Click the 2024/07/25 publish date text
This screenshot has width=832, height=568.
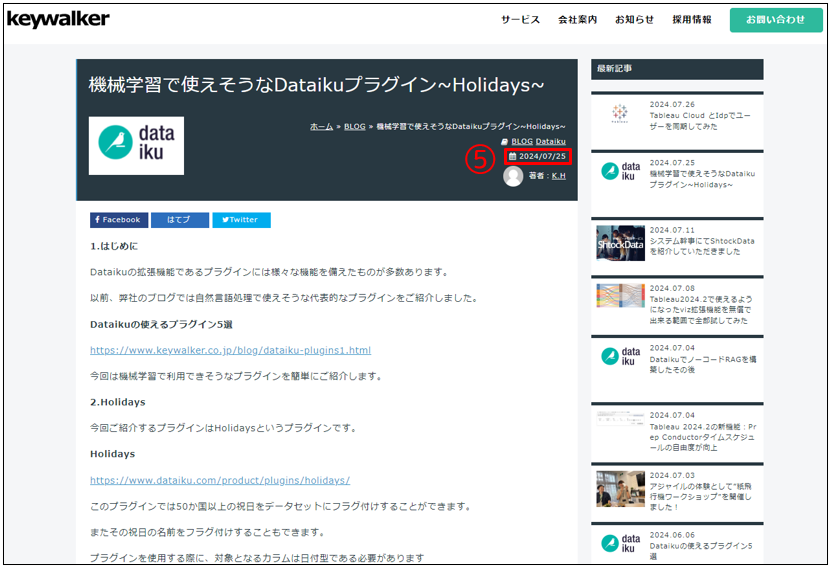tap(542, 156)
